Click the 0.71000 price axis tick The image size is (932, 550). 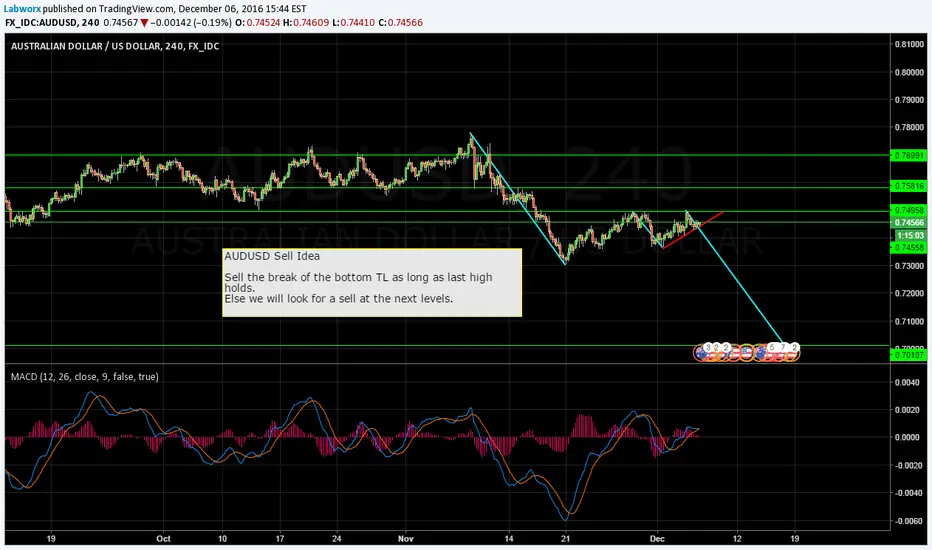pyautogui.click(x=909, y=322)
